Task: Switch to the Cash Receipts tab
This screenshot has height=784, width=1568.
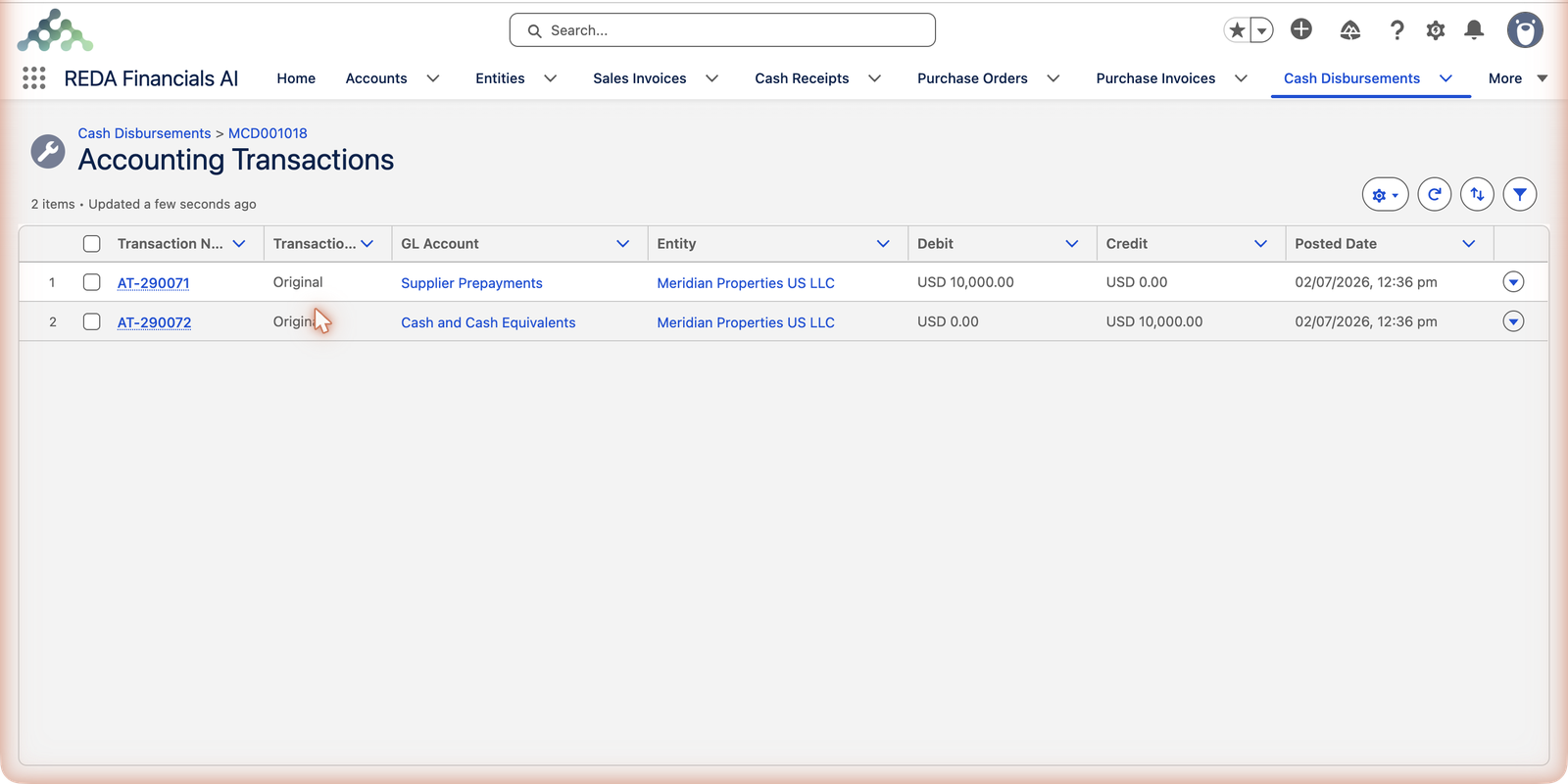Action: (802, 78)
